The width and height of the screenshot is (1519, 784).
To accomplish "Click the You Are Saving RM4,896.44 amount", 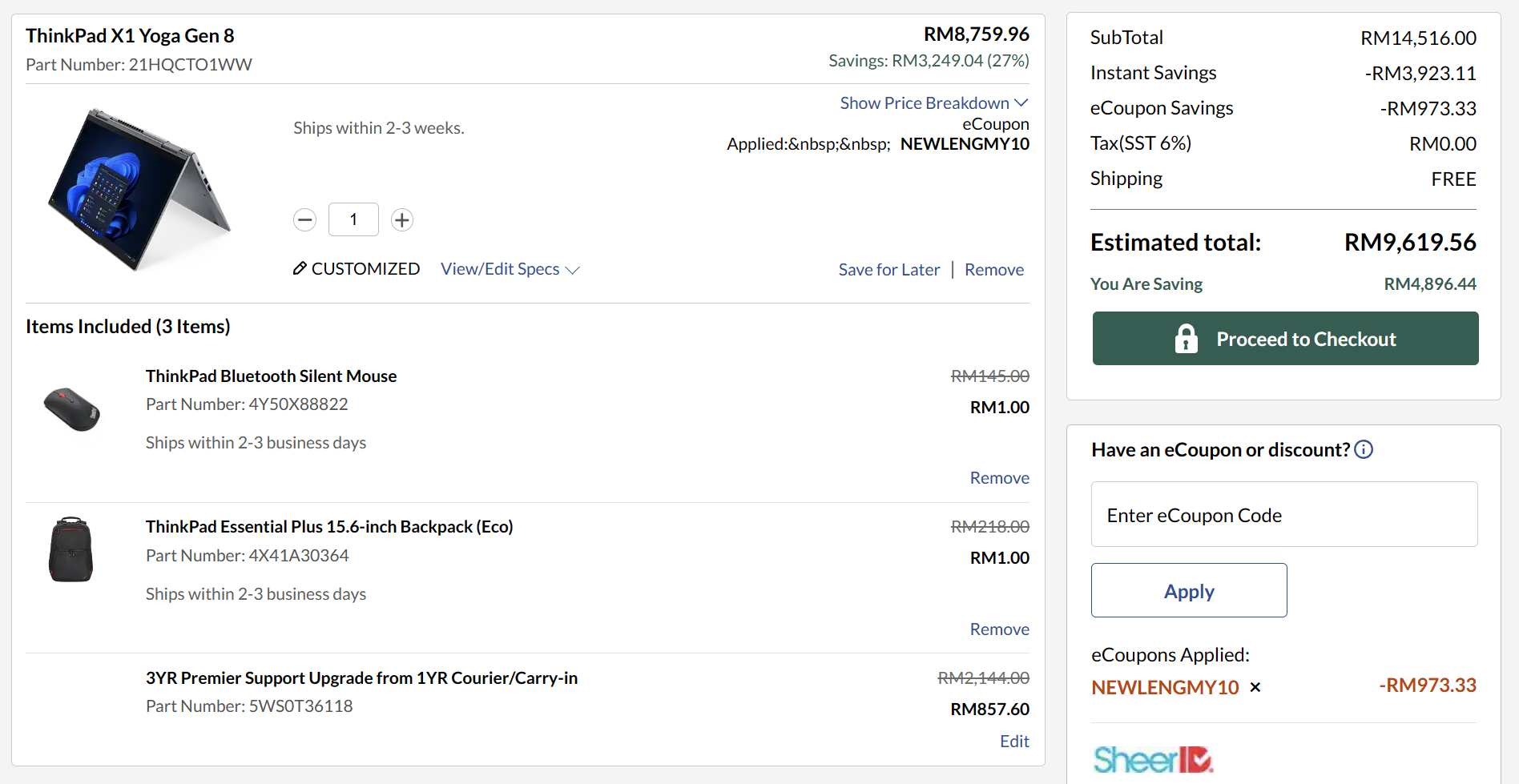I will [x=1430, y=284].
